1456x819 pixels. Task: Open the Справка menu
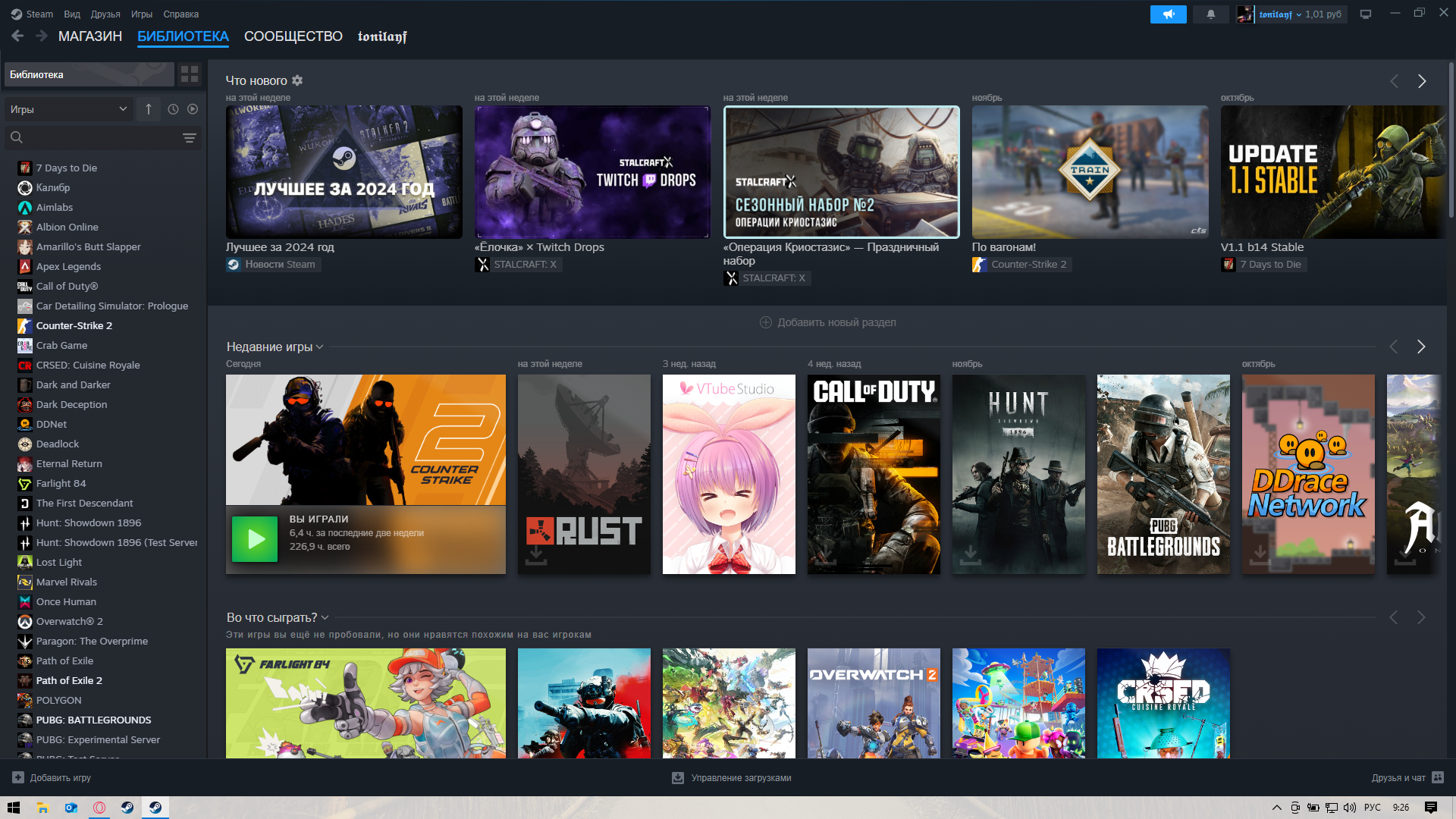coord(181,14)
